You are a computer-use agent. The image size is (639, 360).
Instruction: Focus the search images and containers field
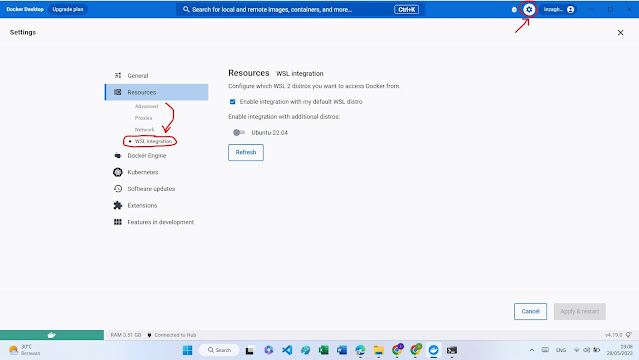click(300, 9)
